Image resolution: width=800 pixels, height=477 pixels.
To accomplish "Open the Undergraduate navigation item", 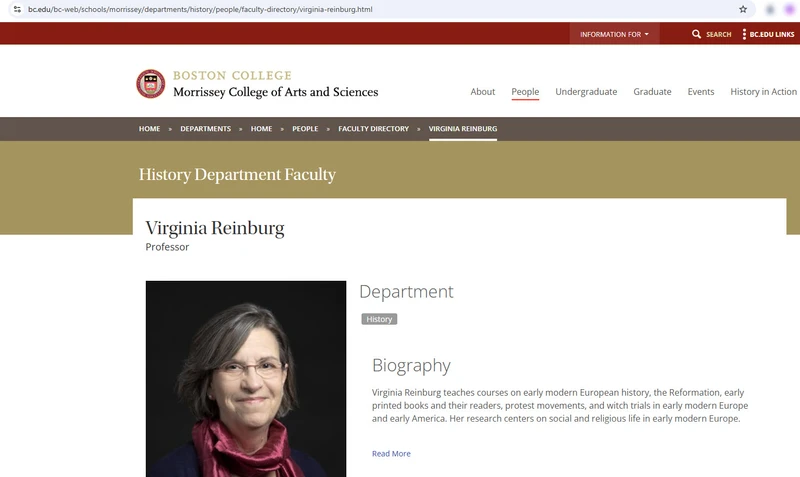I will tap(586, 92).
